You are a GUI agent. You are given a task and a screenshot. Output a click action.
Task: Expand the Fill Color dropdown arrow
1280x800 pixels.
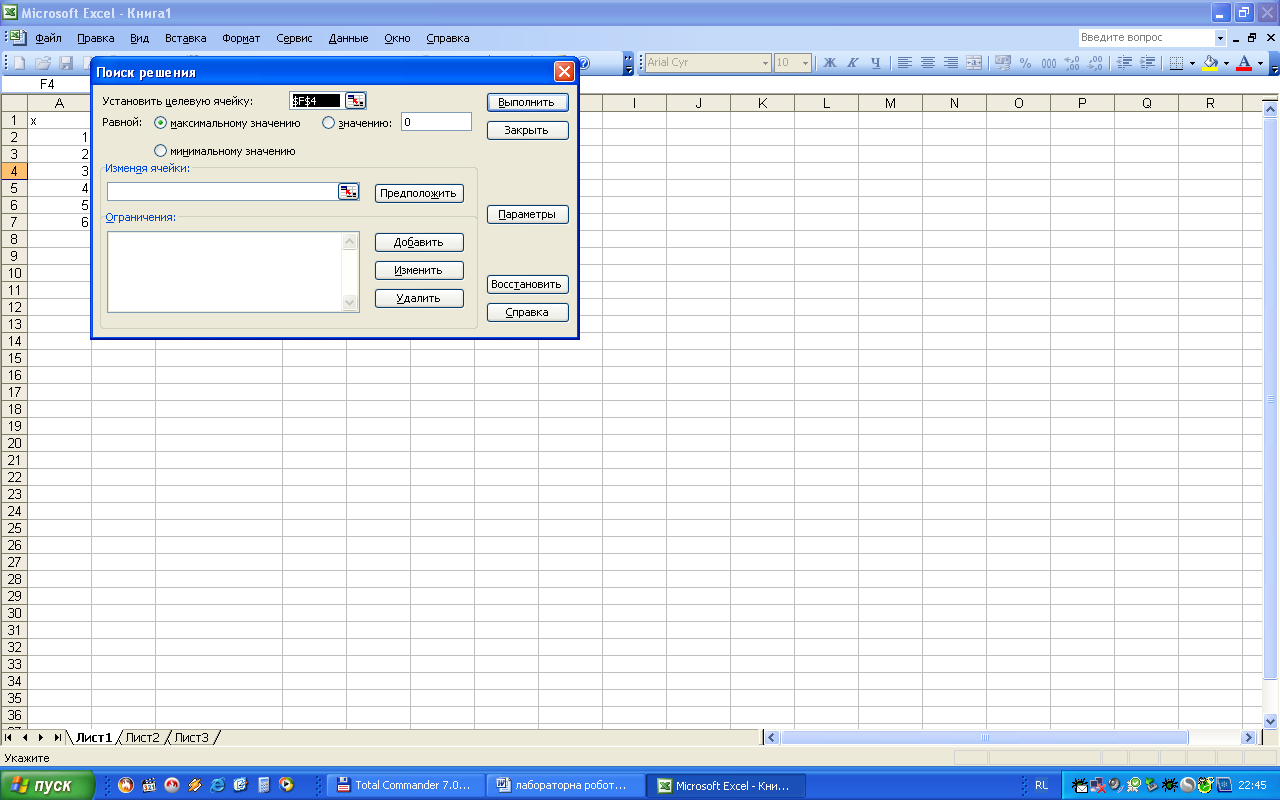coord(1226,63)
